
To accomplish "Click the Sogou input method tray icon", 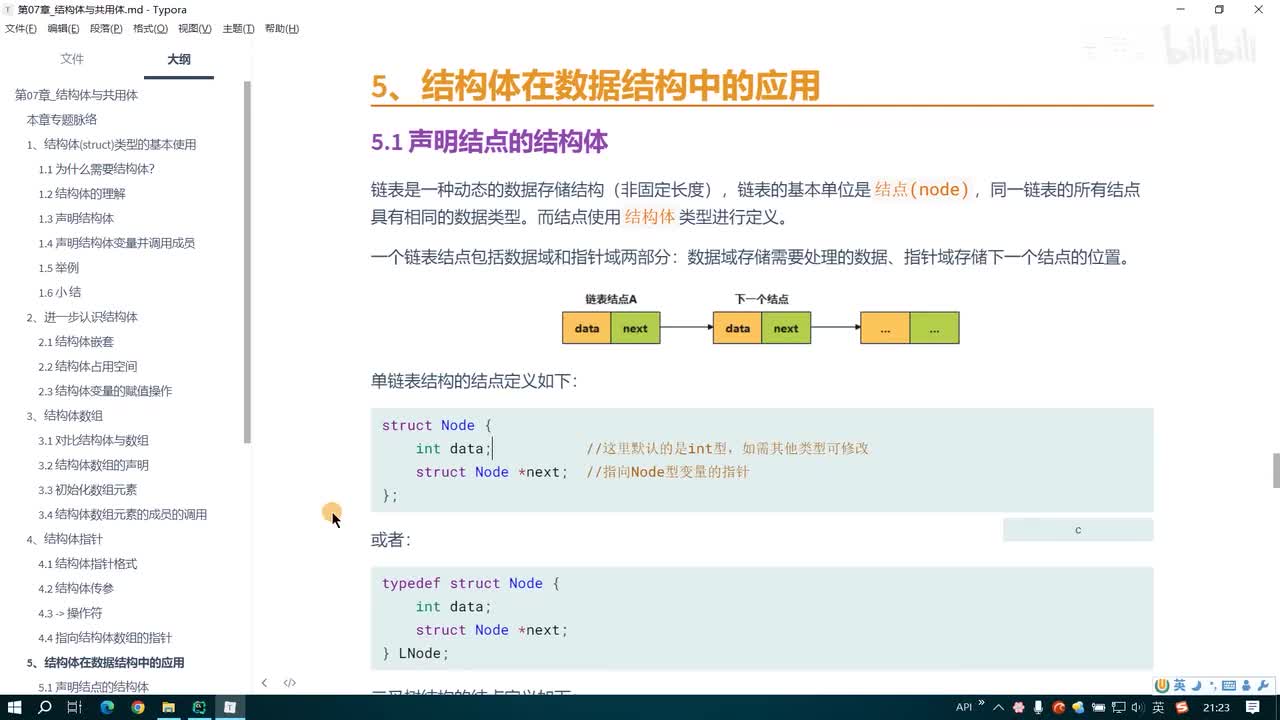I will 1183,707.
